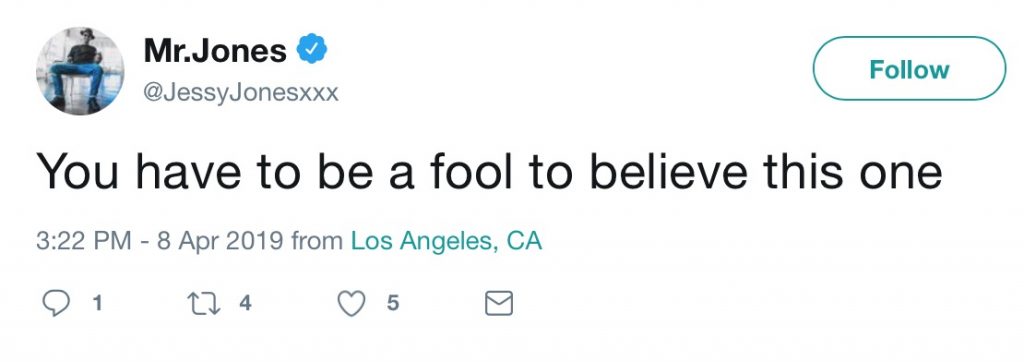This screenshot has width=1024, height=362.
Task: Like the tweet with the heart icon
Action: 351,303
